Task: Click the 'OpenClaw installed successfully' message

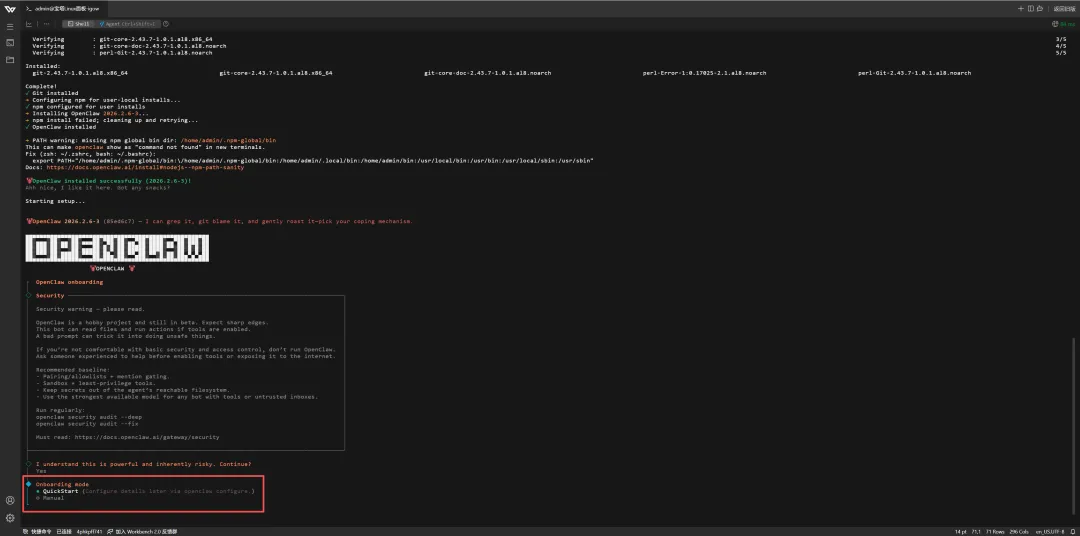Action: (x=108, y=181)
